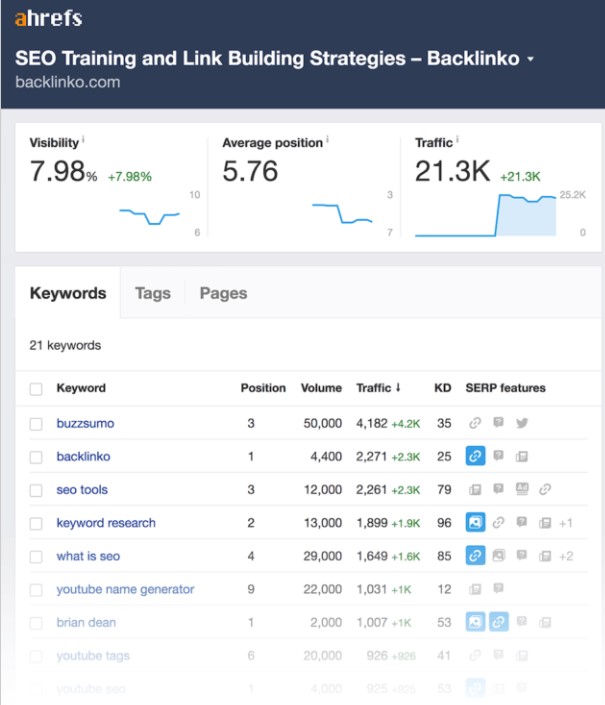
Task: Click the people-also-ask icon in backlinko row
Action: click(x=498, y=455)
